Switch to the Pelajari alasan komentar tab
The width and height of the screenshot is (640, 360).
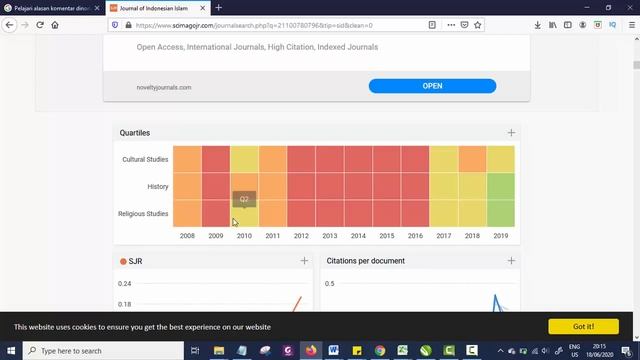pyautogui.click(x=52, y=8)
